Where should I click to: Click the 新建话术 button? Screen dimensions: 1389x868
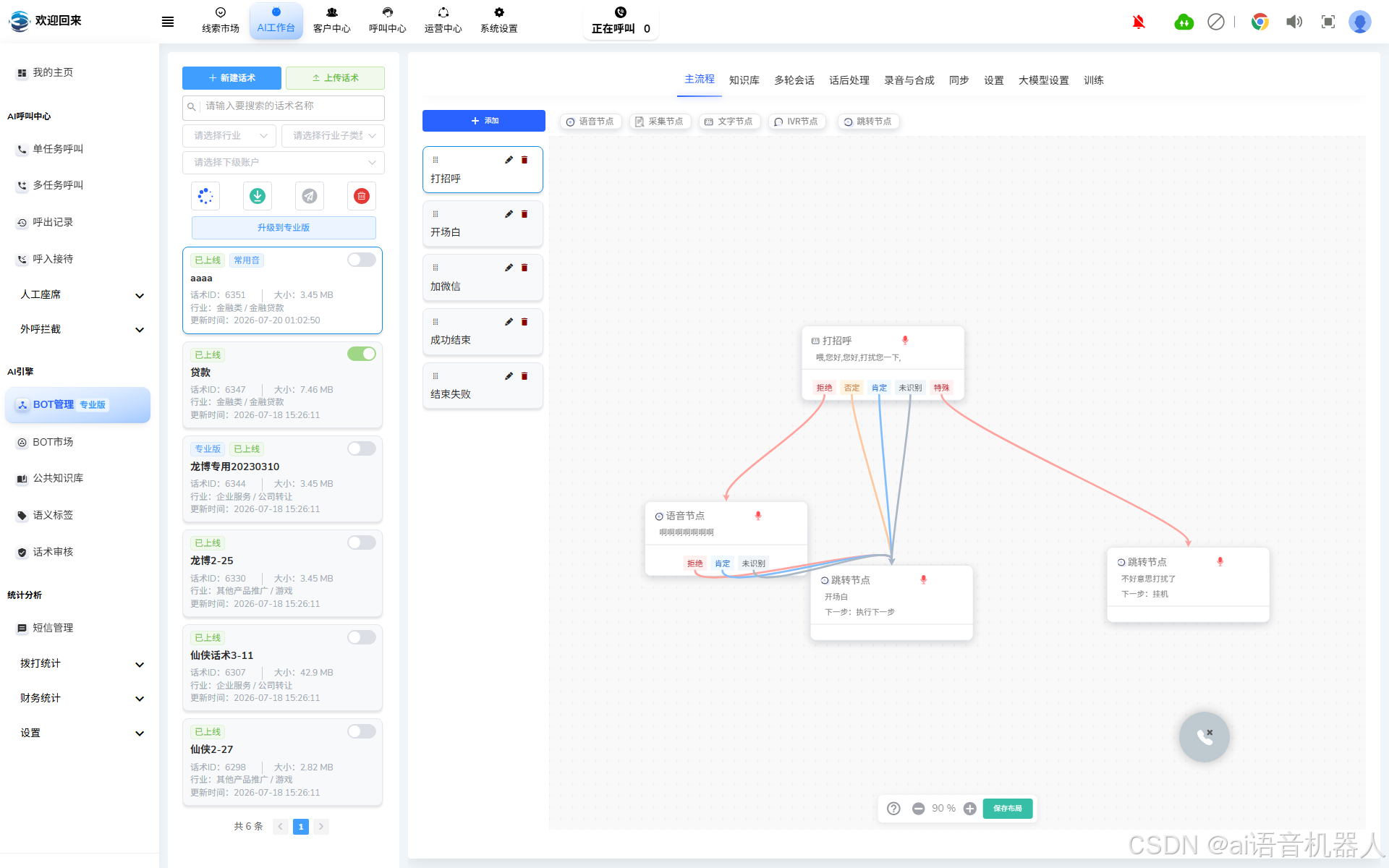231,78
